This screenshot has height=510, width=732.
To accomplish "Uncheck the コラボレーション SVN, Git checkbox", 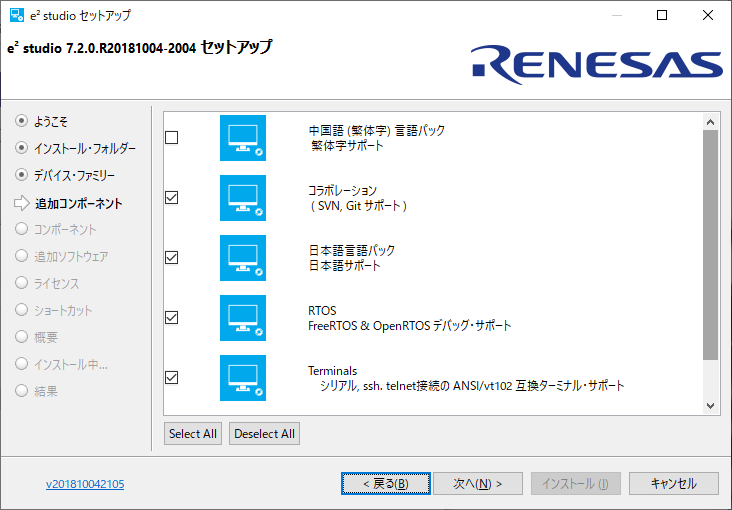I will (172, 198).
